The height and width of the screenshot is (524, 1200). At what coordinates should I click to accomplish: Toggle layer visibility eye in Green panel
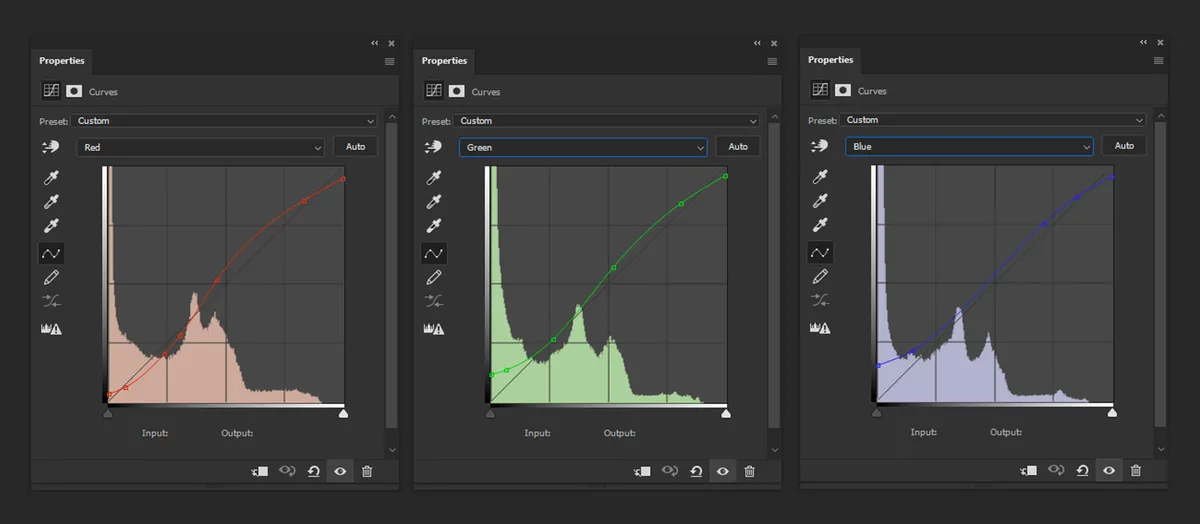click(x=723, y=471)
